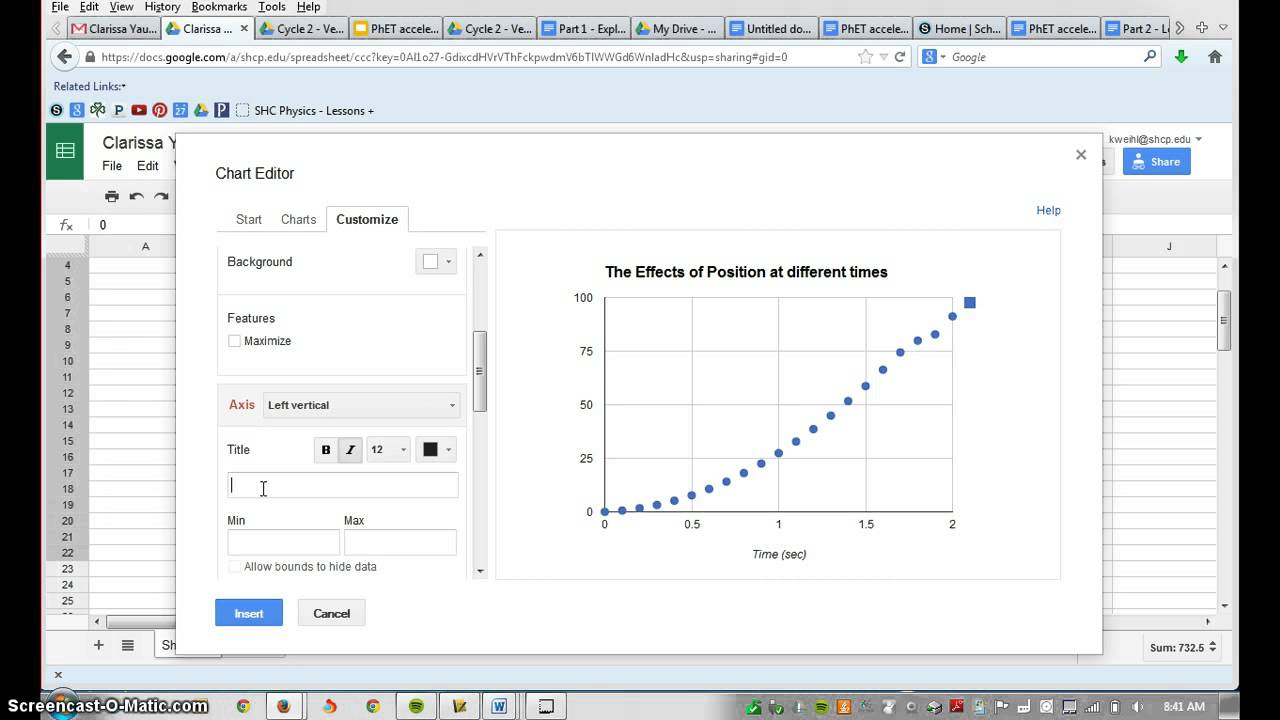Check Allow bounds to hide data

coord(234,566)
